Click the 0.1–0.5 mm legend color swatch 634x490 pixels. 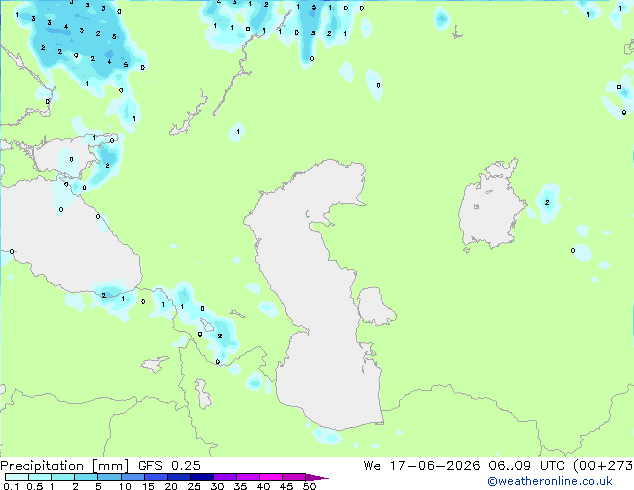(17, 477)
